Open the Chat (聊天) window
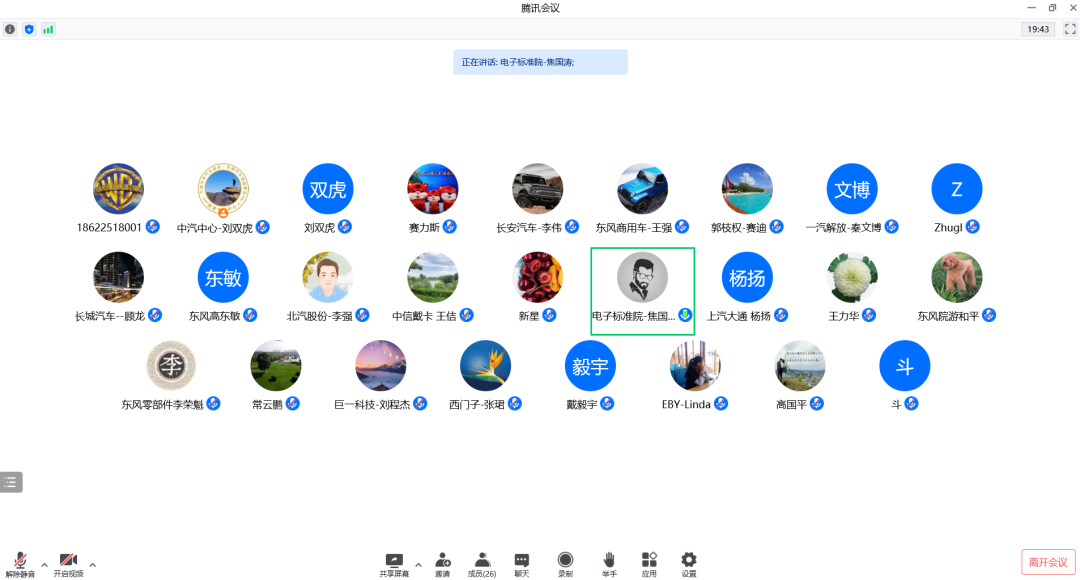The height and width of the screenshot is (580, 1080). [x=521, y=563]
